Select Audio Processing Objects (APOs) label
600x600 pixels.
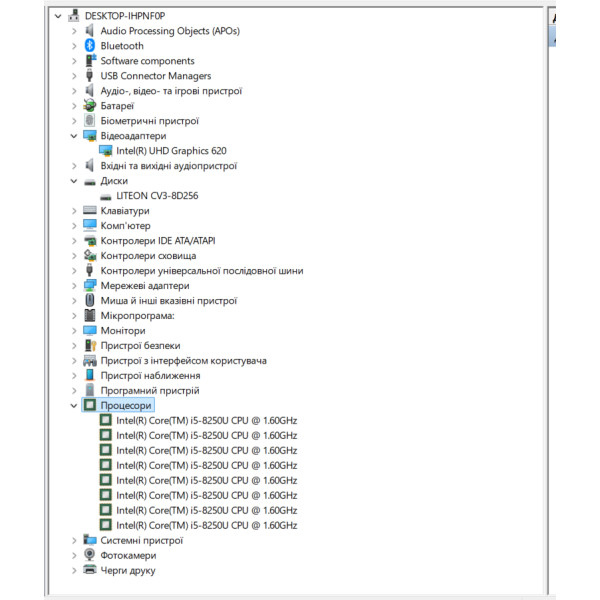(170, 31)
